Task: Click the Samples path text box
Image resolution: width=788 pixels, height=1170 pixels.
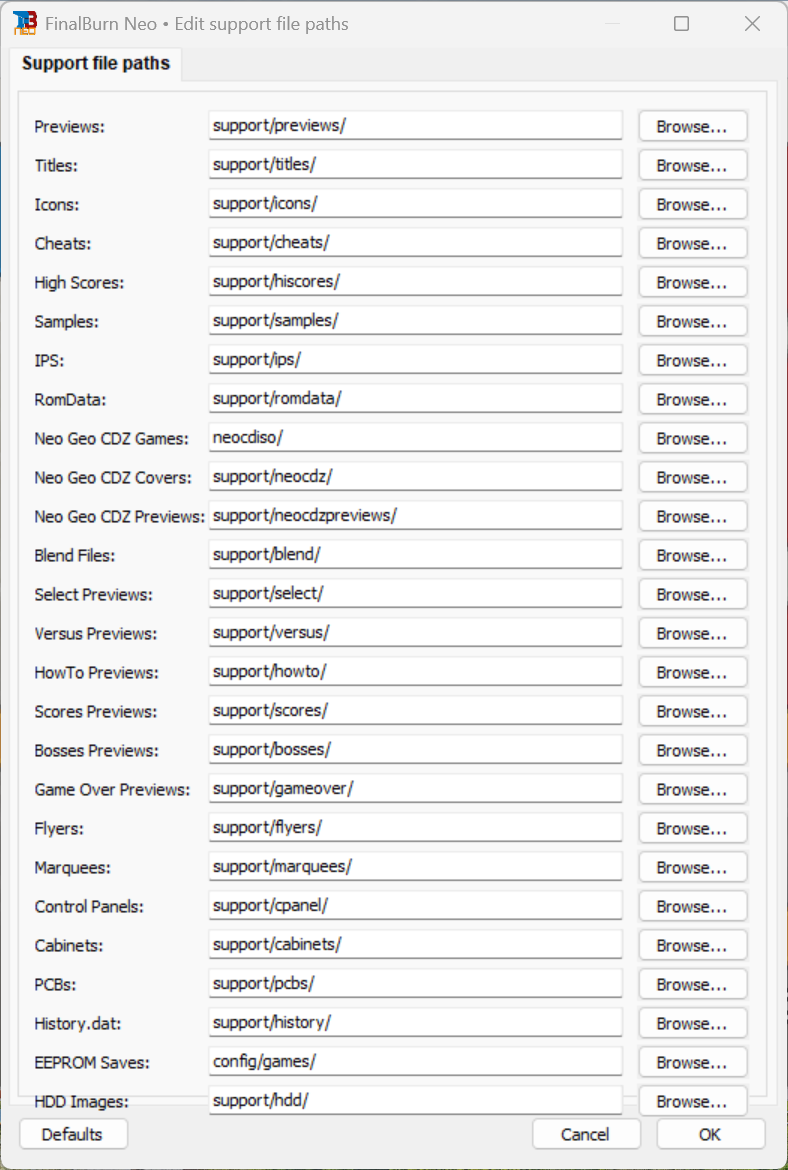Action: click(x=415, y=321)
